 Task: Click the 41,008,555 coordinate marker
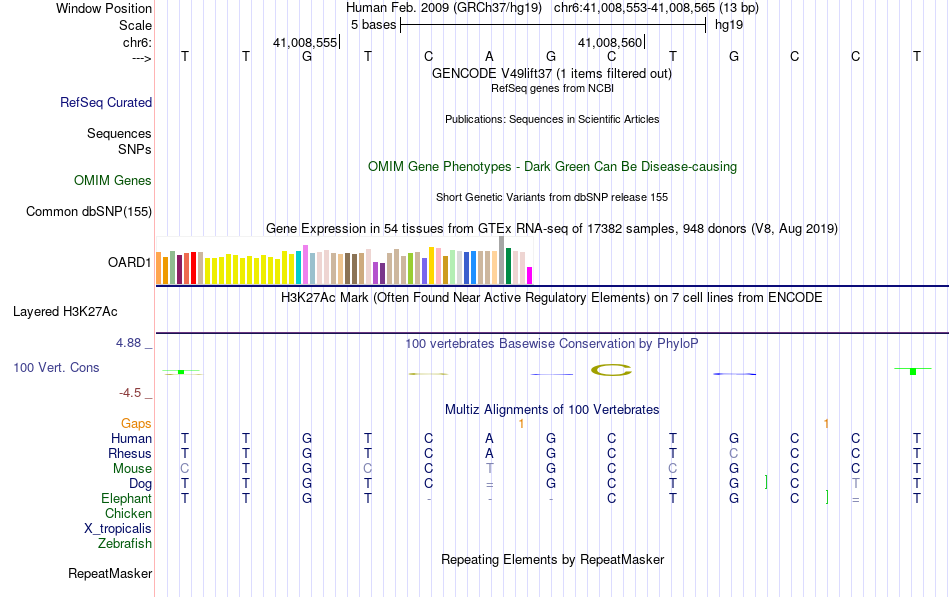tap(305, 42)
